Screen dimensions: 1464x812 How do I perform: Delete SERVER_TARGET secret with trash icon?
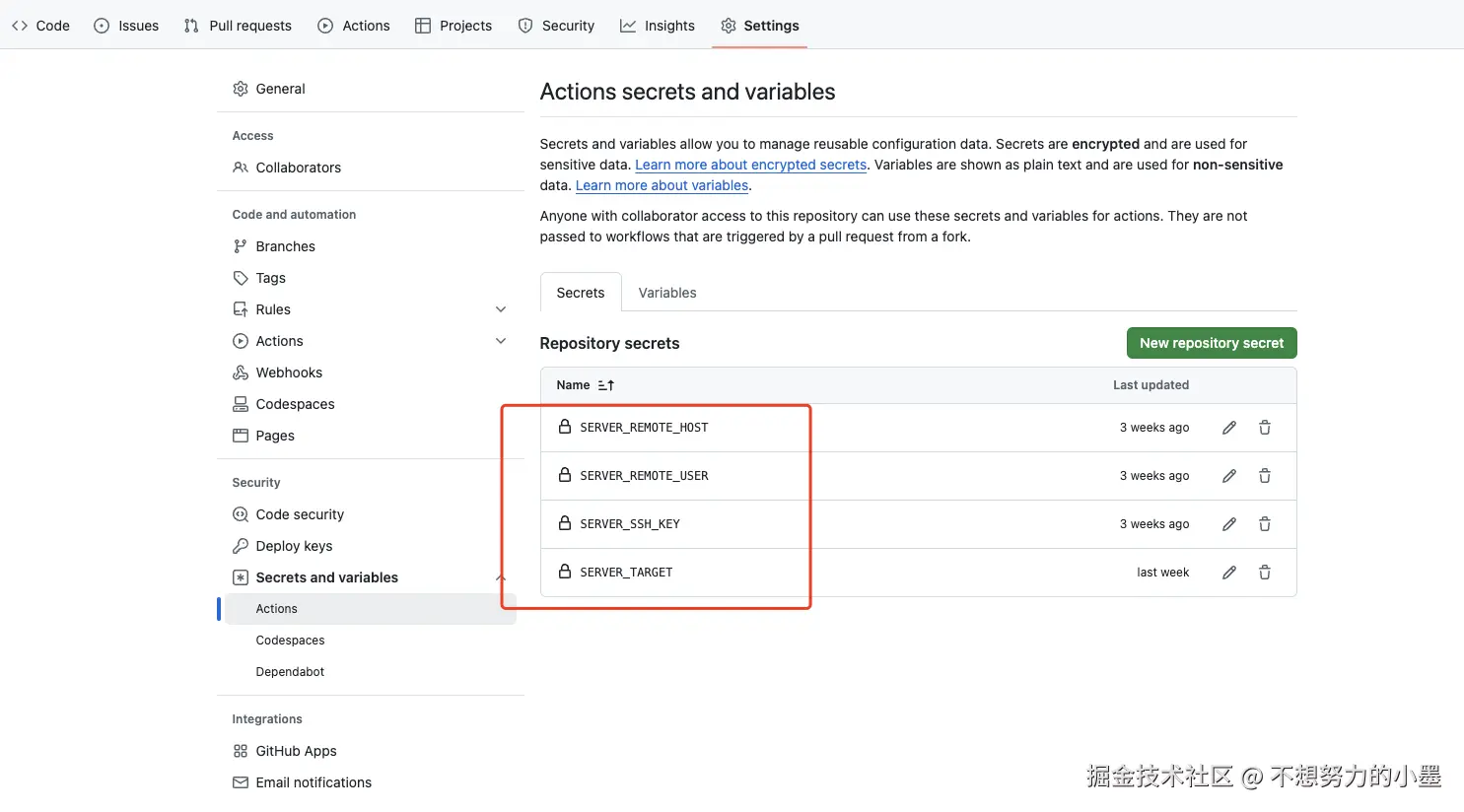(x=1264, y=573)
